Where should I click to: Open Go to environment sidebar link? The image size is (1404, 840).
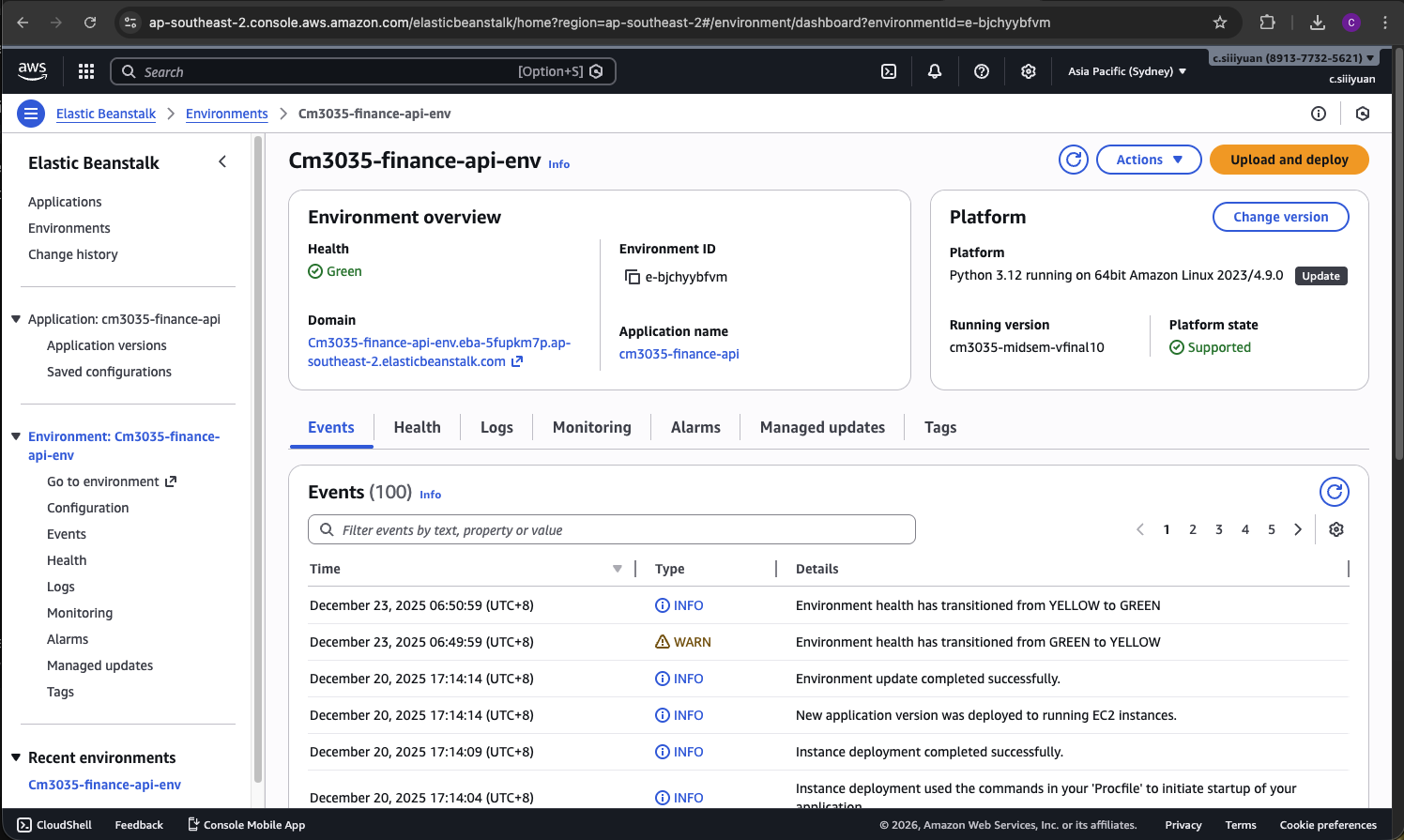[112, 481]
